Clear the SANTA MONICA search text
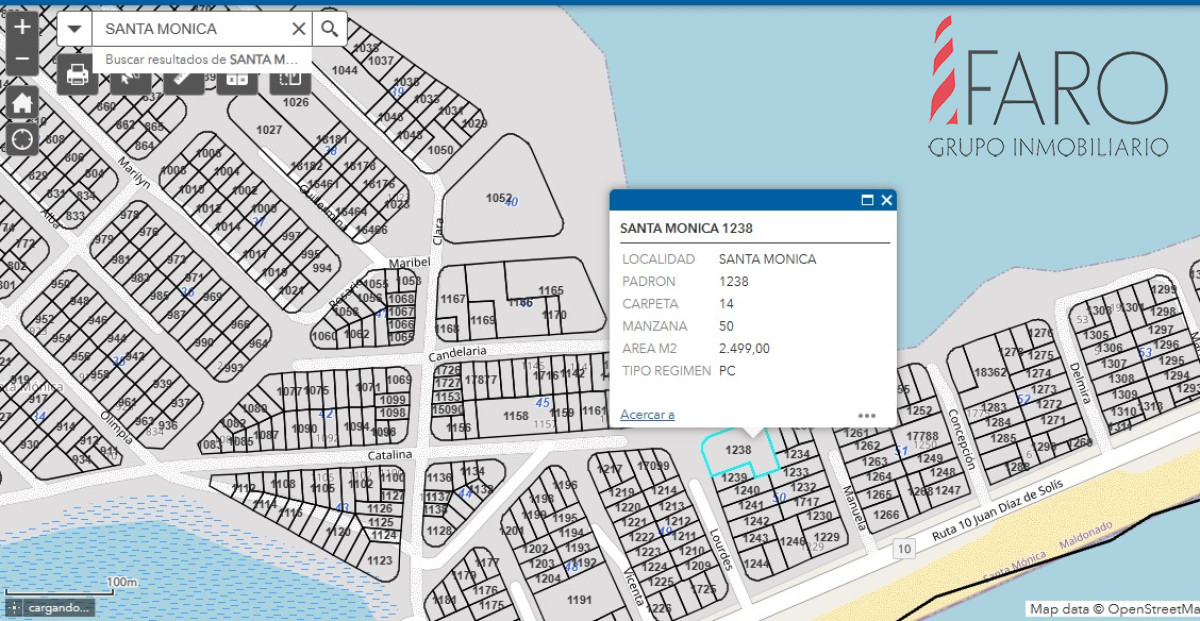The image size is (1200, 621). (298, 29)
